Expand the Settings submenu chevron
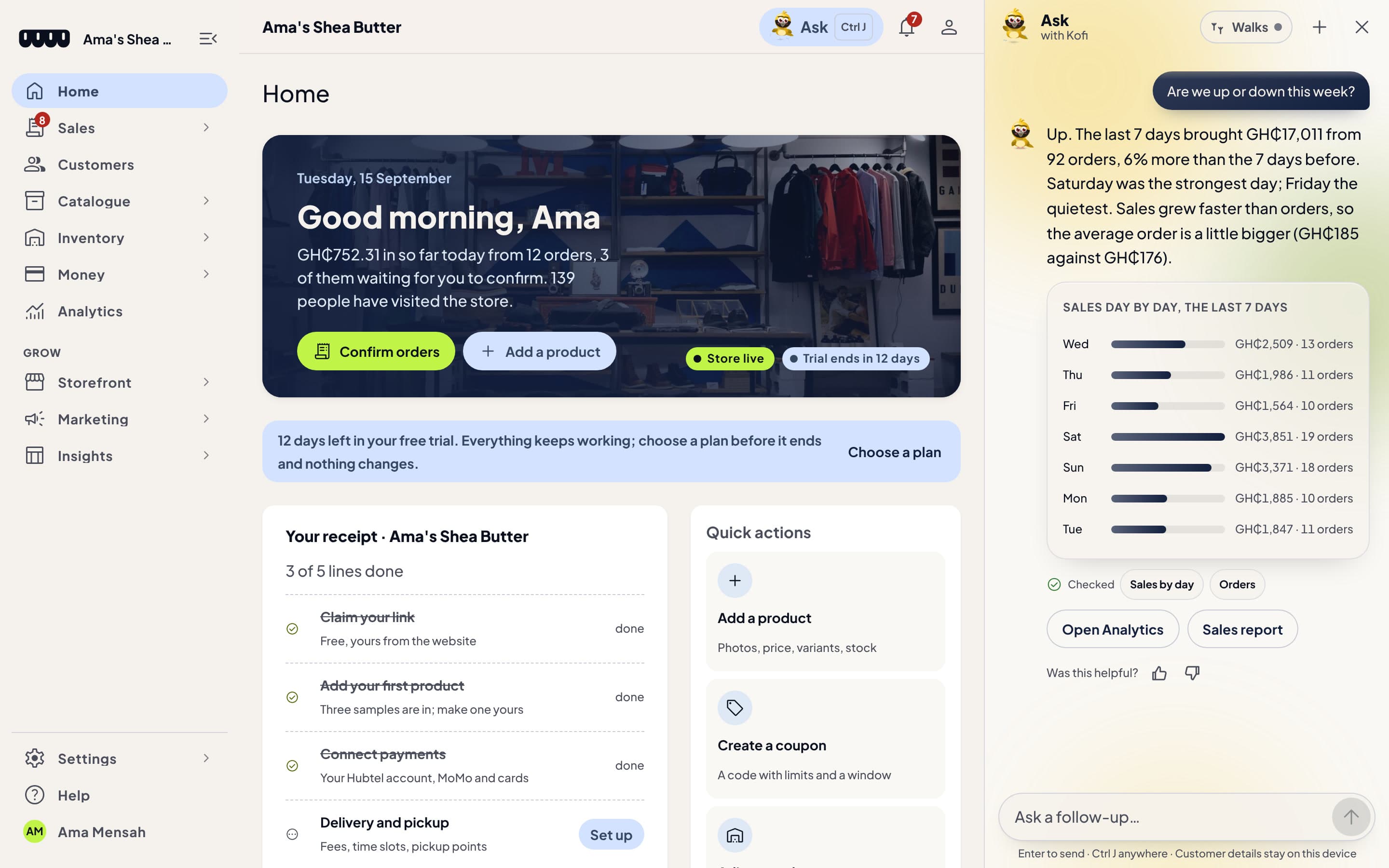The width and height of the screenshot is (1389, 868). pos(206,759)
